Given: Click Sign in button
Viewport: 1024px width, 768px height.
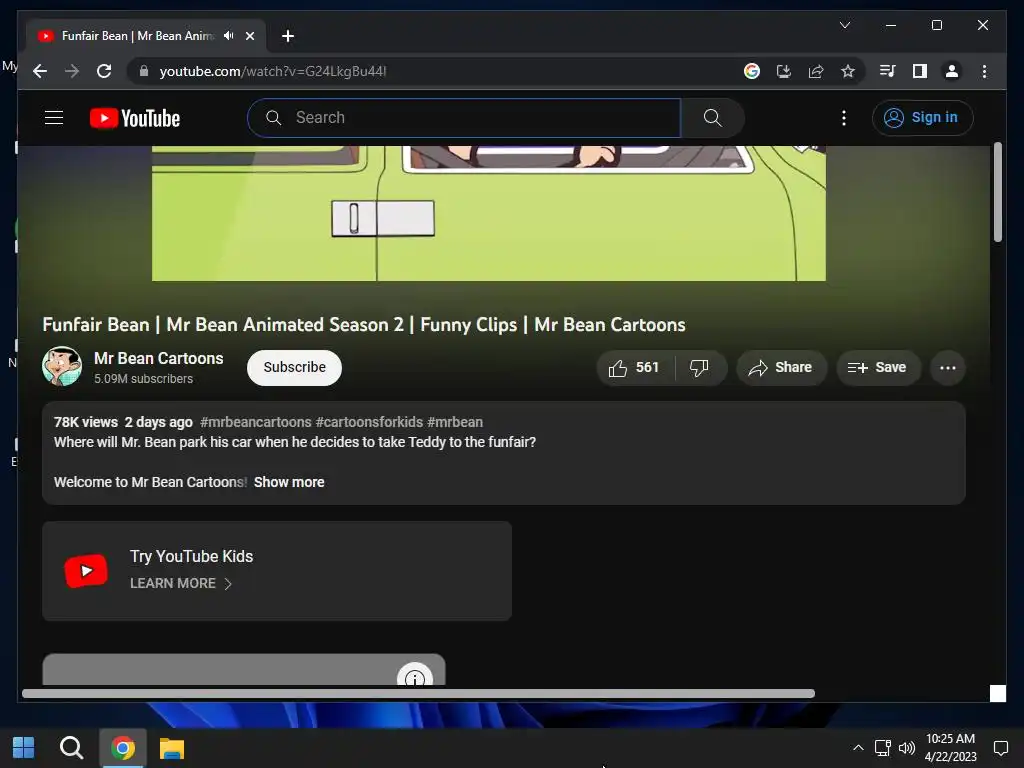Looking at the screenshot, I should coord(922,118).
